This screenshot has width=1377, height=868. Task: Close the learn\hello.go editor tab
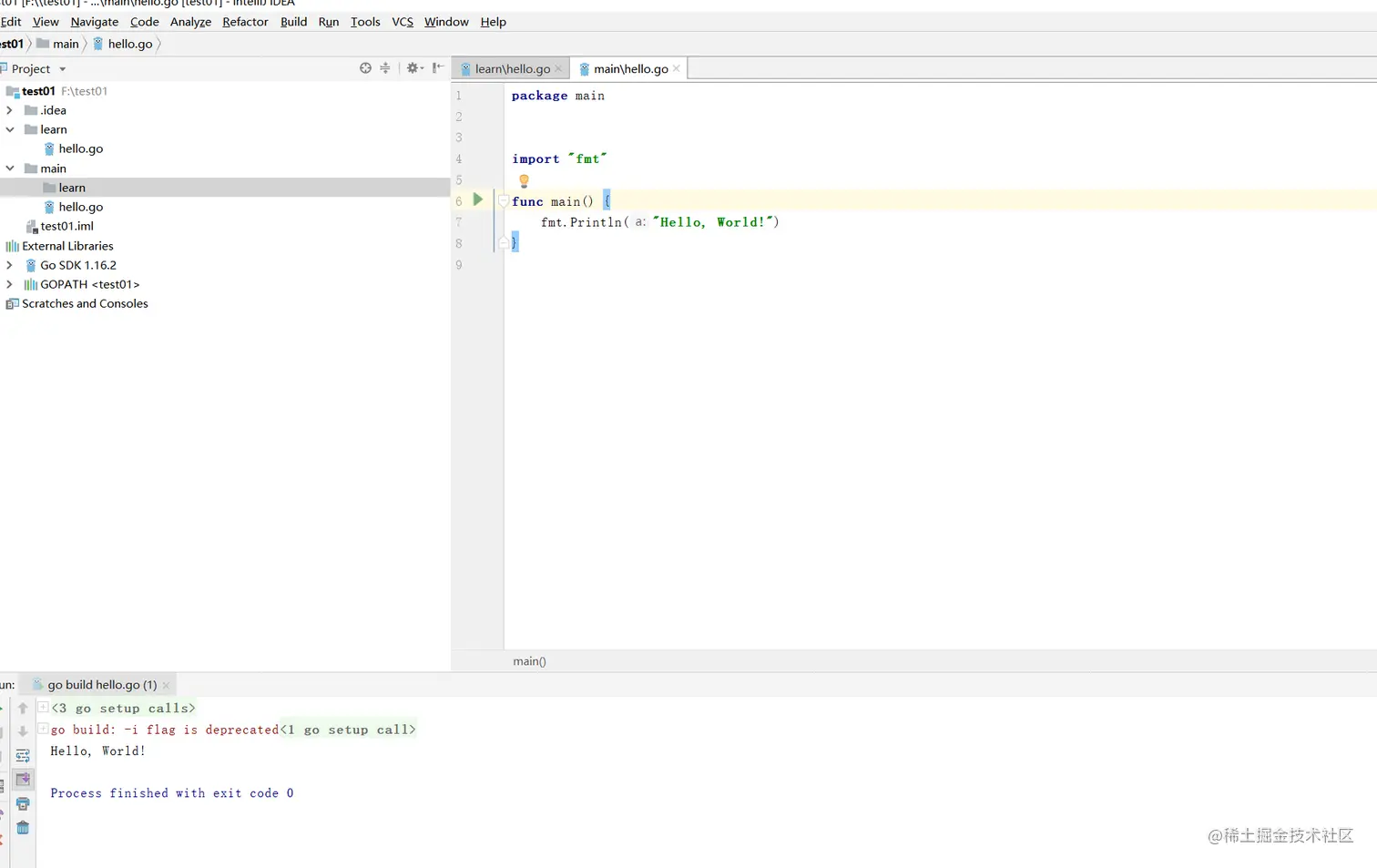[558, 69]
